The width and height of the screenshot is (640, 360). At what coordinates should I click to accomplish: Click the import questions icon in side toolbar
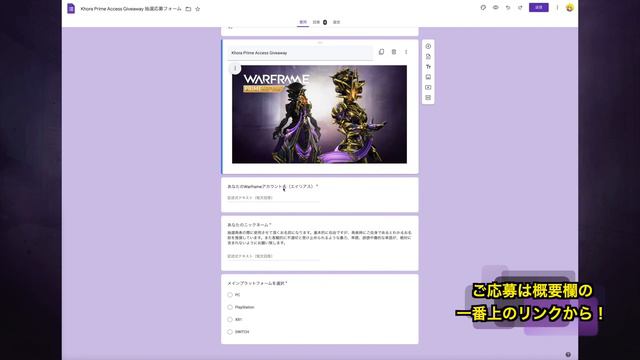click(428, 56)
